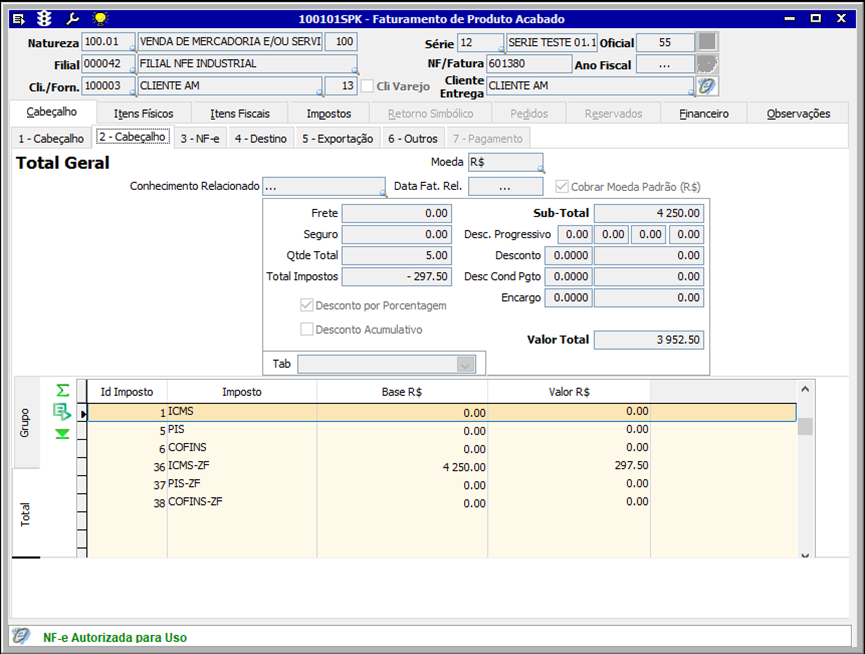Image resolution: width=865 pixels, height=654 pixels.
Task: Click the green sigma sum icon
Action: click(x=63, y=390)
